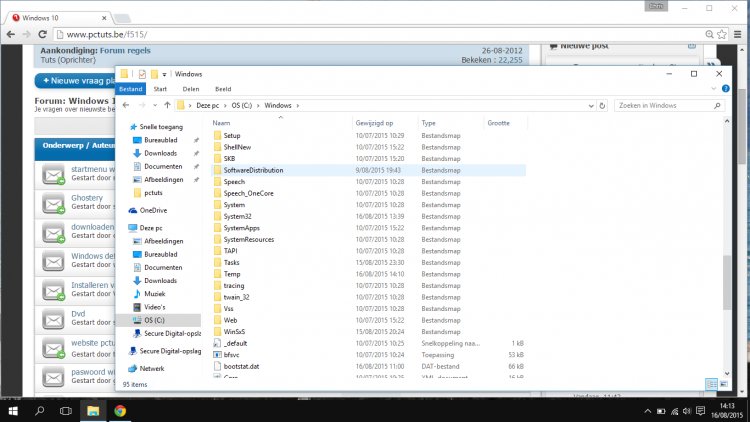Open the recent locations dropdown arrow
Image resolution: width=750 pixels, height=422 pixels.
coord(154,105)
